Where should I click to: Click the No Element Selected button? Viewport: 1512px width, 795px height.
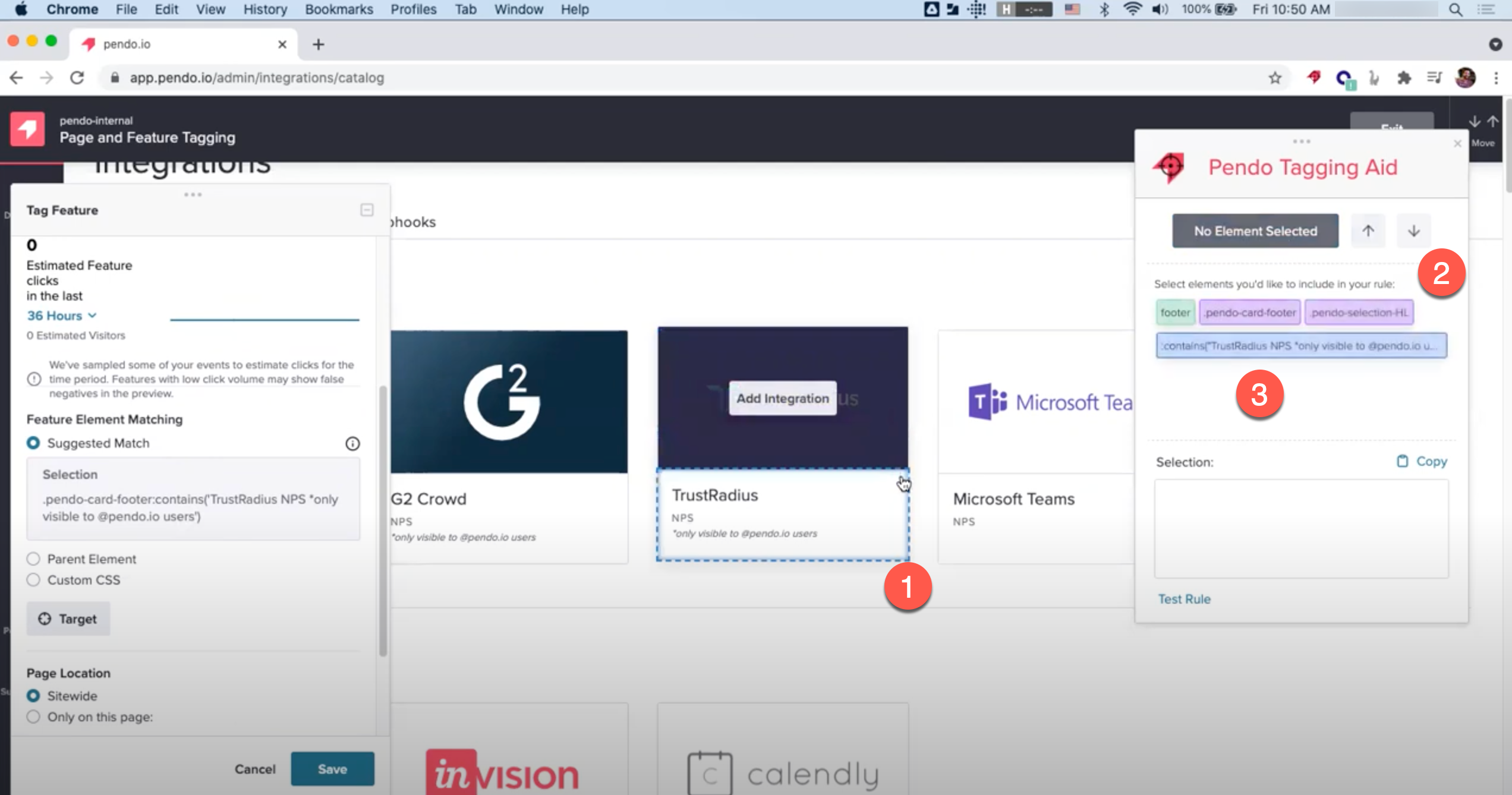point(1255,231)
